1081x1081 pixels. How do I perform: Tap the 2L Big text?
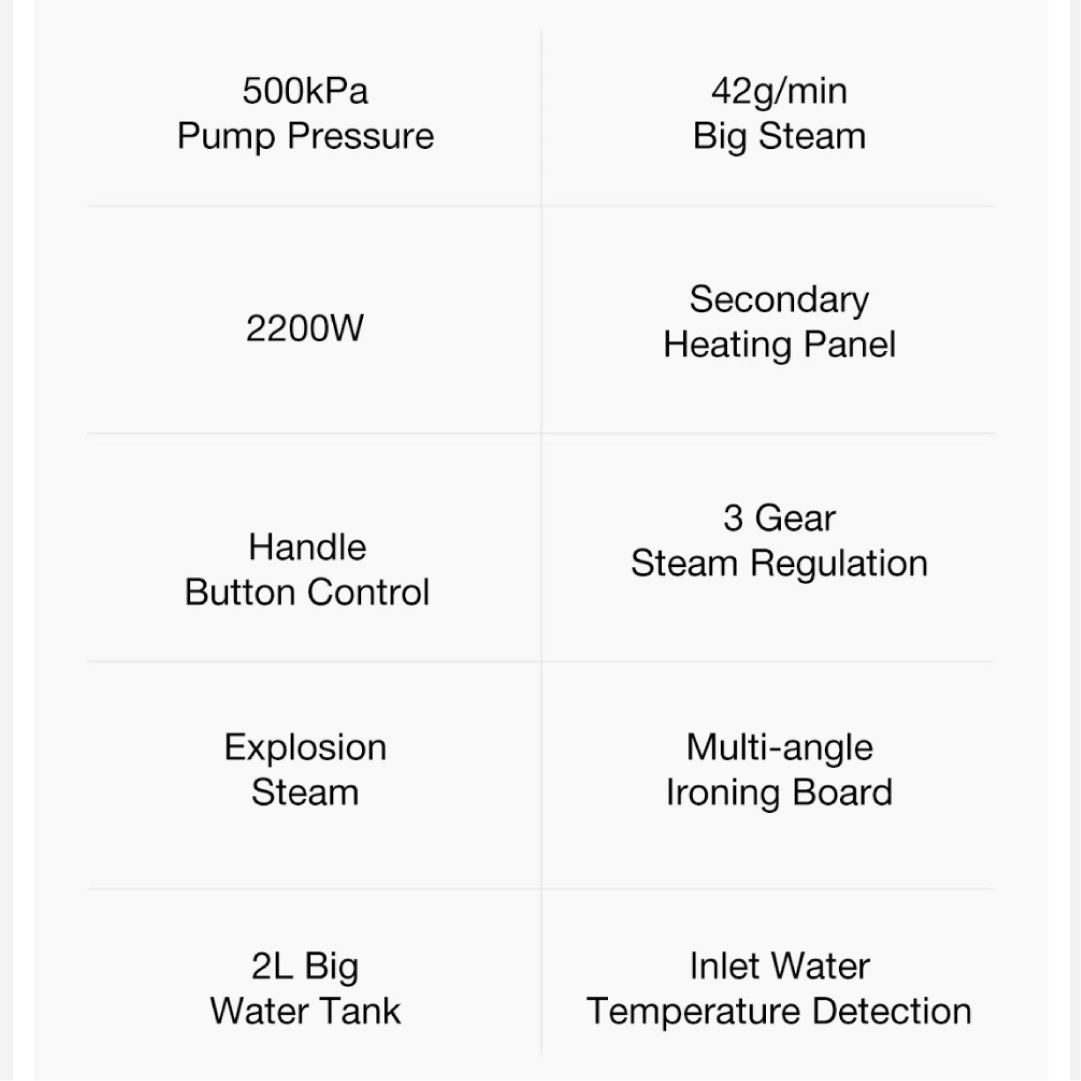[x=305, y=966]
